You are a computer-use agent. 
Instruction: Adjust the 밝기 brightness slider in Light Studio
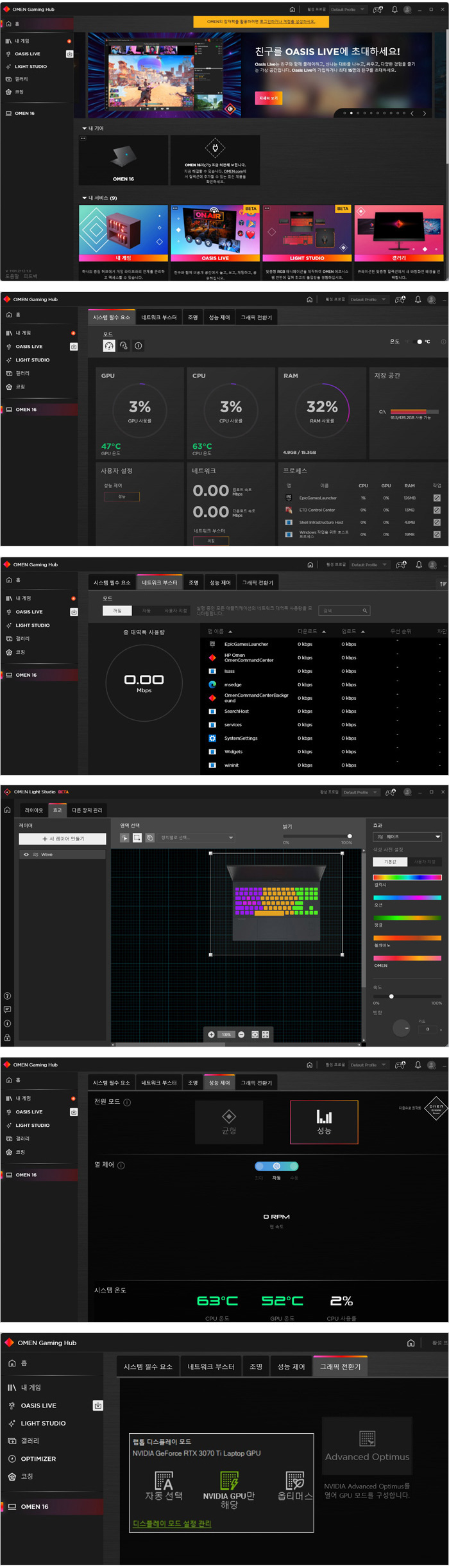coord(318,836)
